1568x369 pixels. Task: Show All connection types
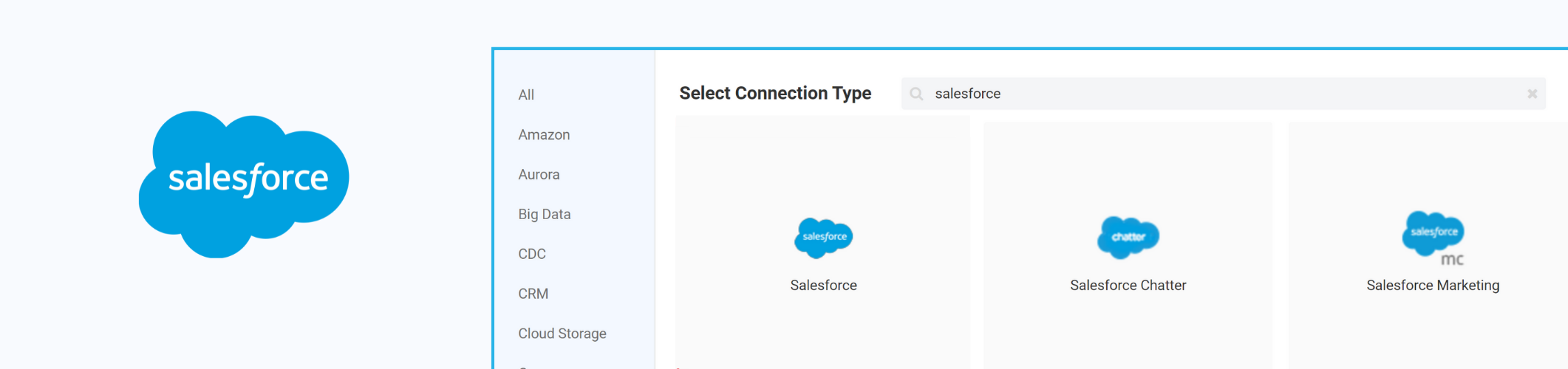(526, 95)
